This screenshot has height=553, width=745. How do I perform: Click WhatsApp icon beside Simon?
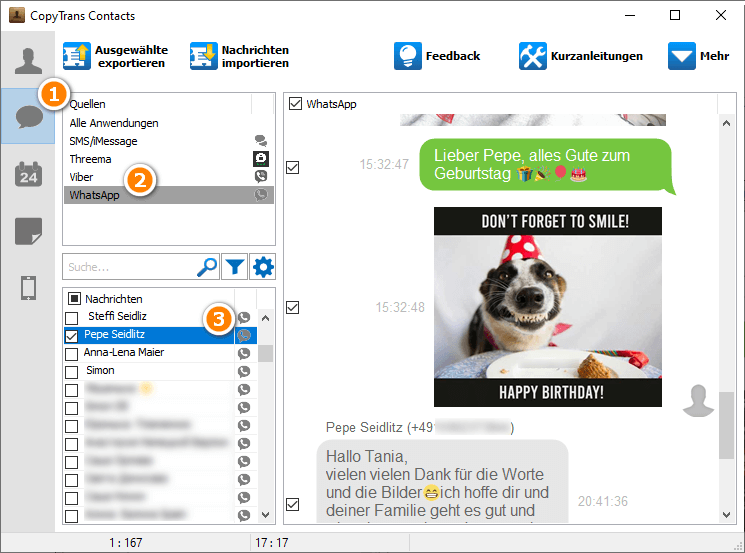244,372
